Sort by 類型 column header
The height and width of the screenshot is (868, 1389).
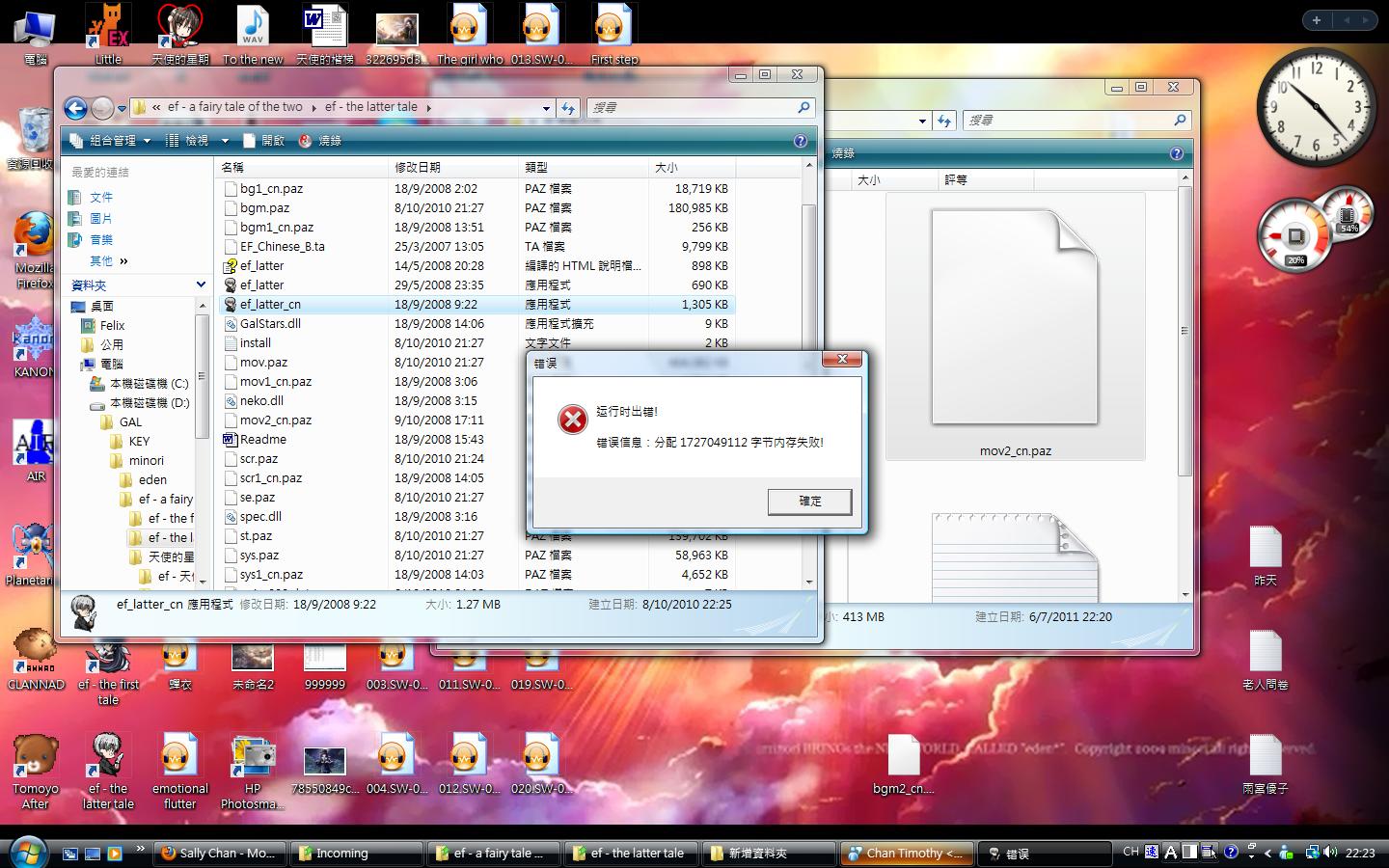583,168
